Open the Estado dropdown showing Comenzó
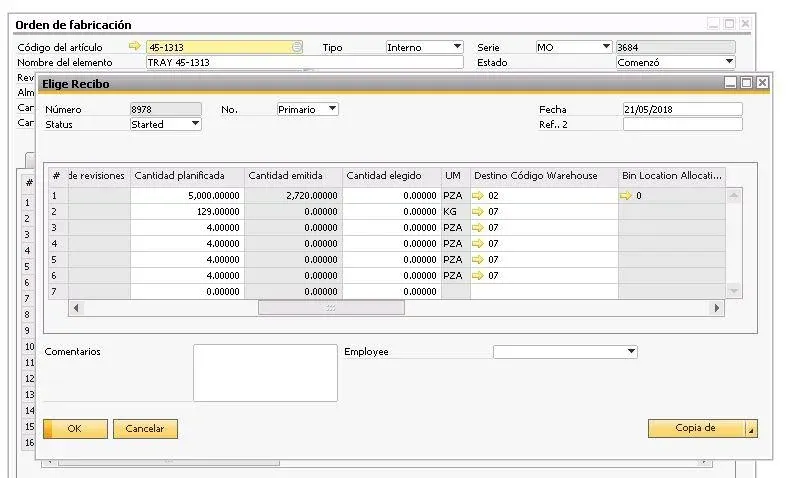The image size is (789, 478). (729, 62)
